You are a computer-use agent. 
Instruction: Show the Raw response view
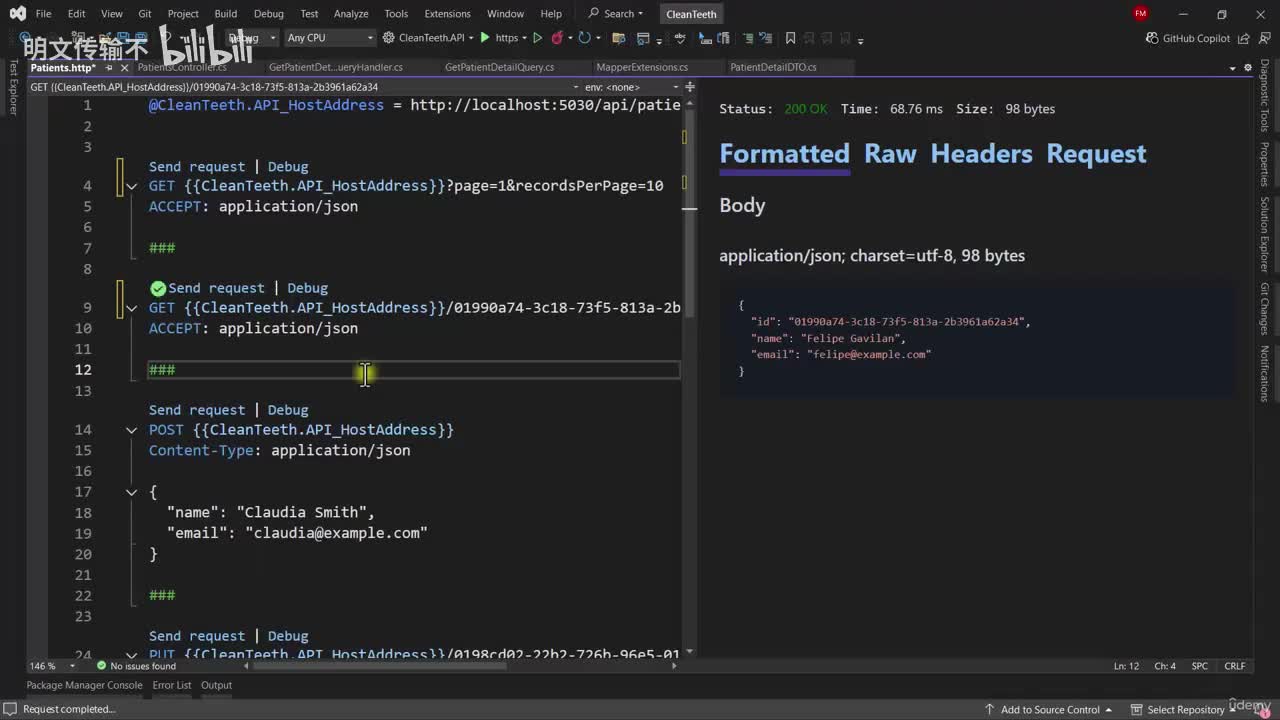[889, 154]
